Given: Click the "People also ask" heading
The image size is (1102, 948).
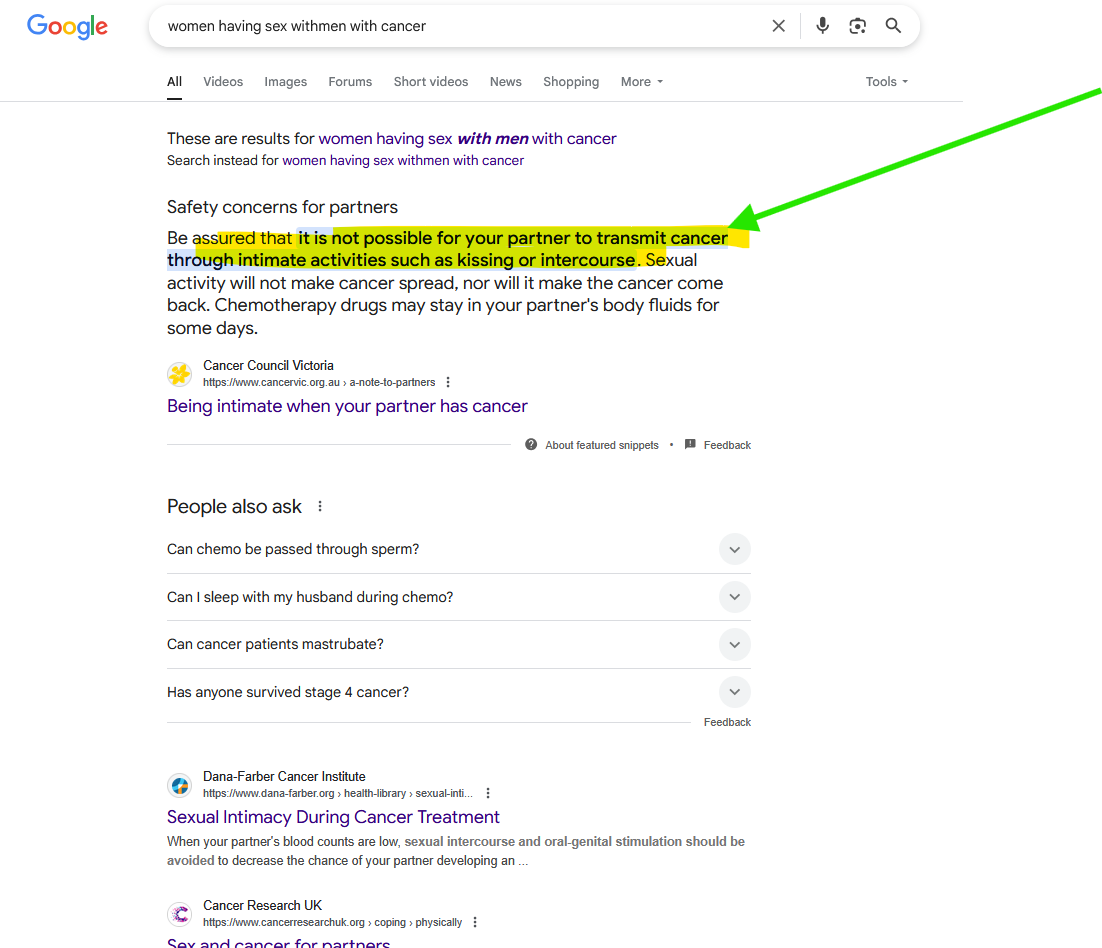Looking at the screenshot, I should tap(234, 506).
